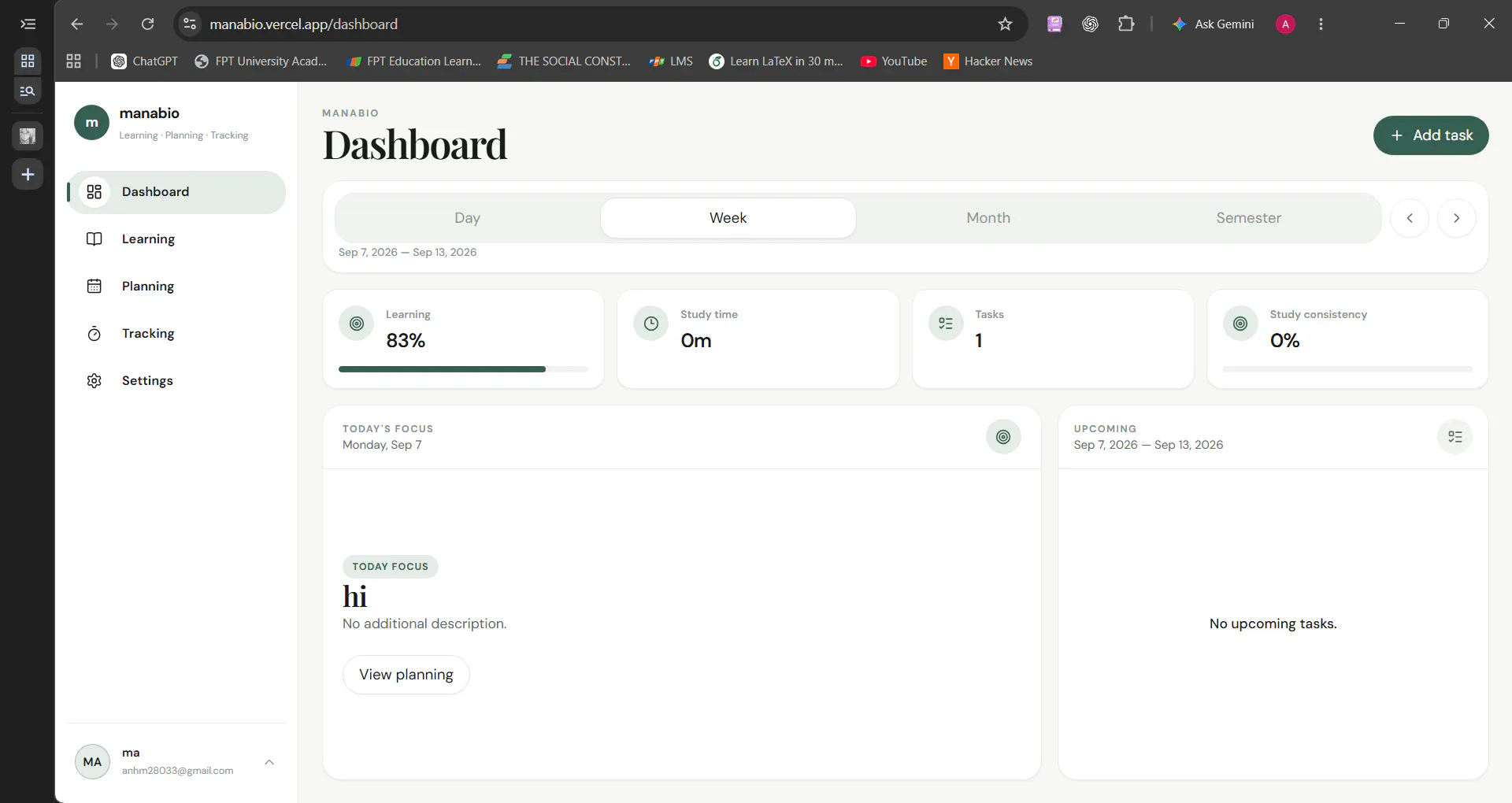Click the Dashboard grid icon in sidebar
This screenshot has height=803, width=1512.
click(x=94, y=192)
